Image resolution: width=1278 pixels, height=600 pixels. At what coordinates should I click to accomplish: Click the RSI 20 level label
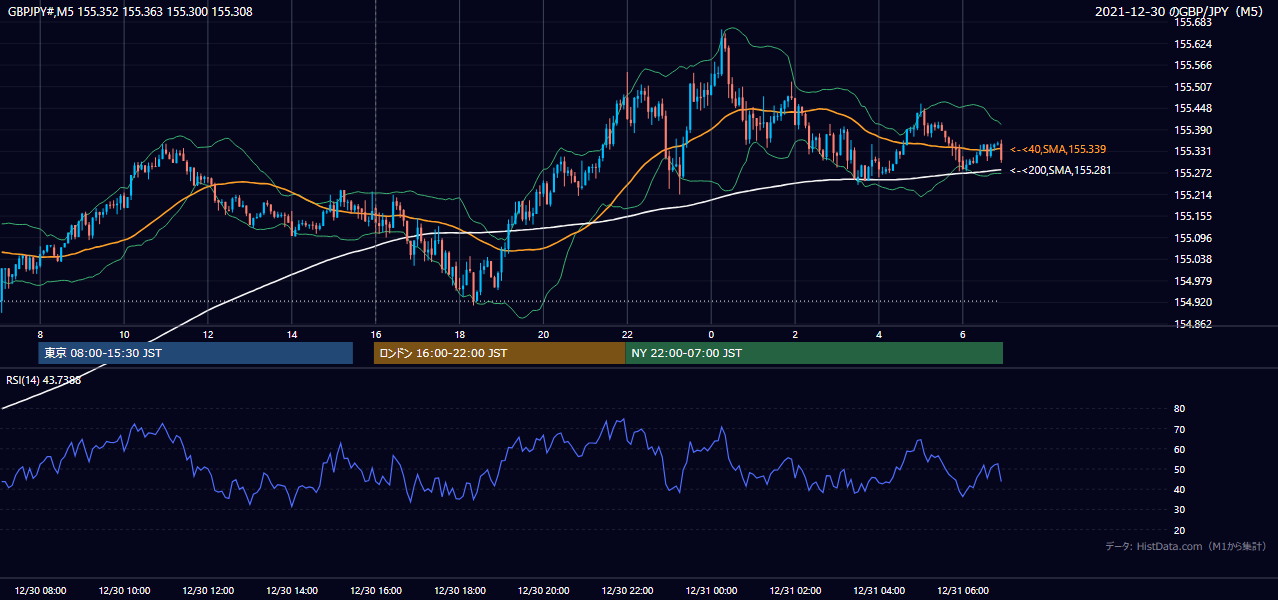point(1179,530)
